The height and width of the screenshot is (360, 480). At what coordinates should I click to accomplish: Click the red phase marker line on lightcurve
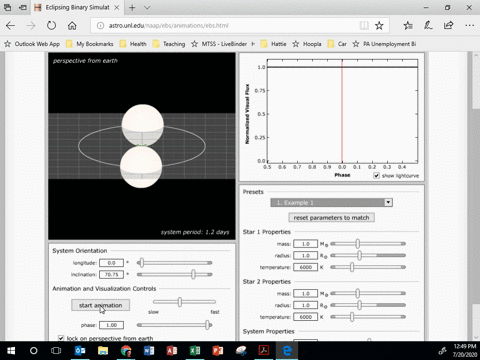(342, 111)
